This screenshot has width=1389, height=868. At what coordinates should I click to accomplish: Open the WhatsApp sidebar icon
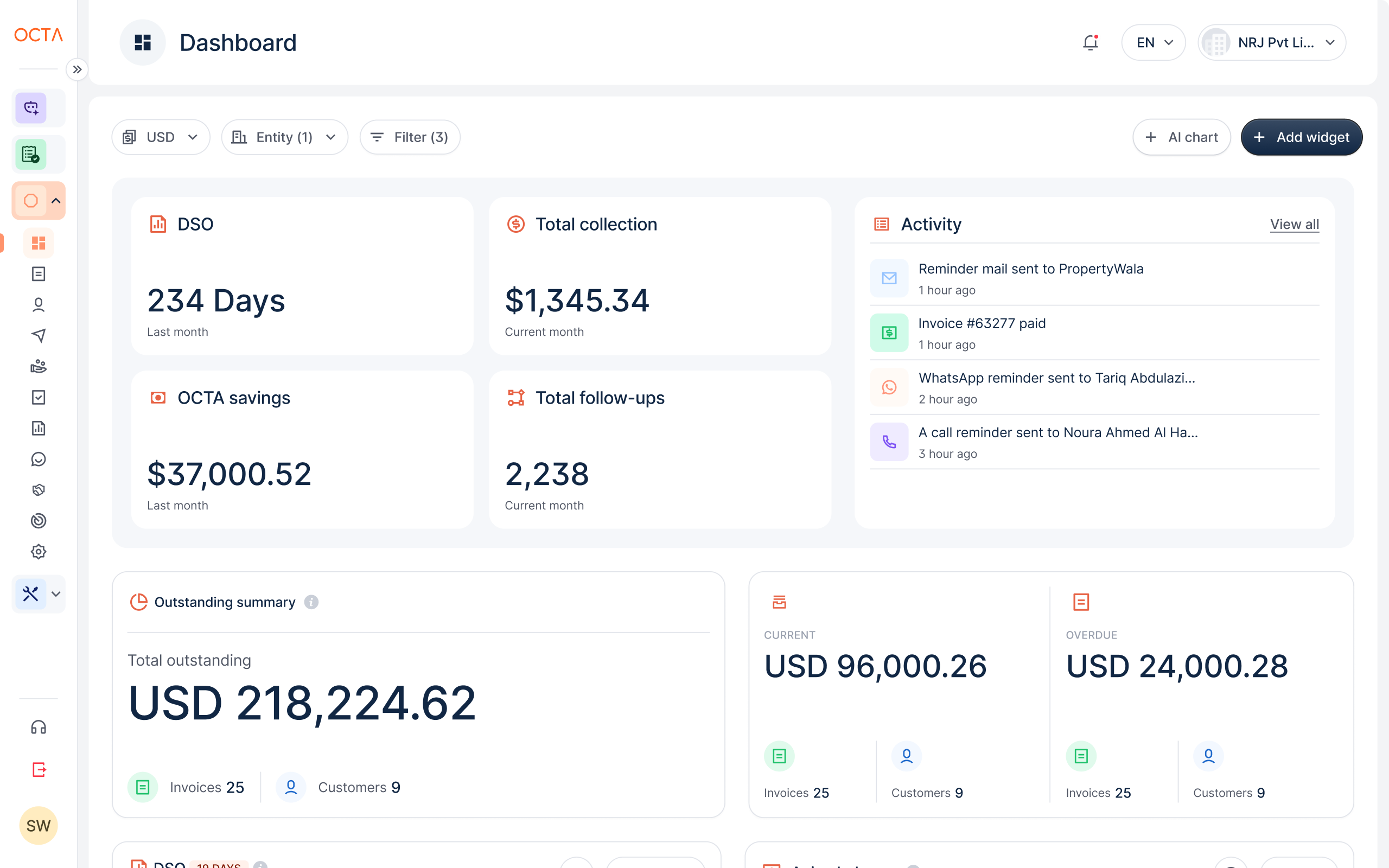coord(39,459)
